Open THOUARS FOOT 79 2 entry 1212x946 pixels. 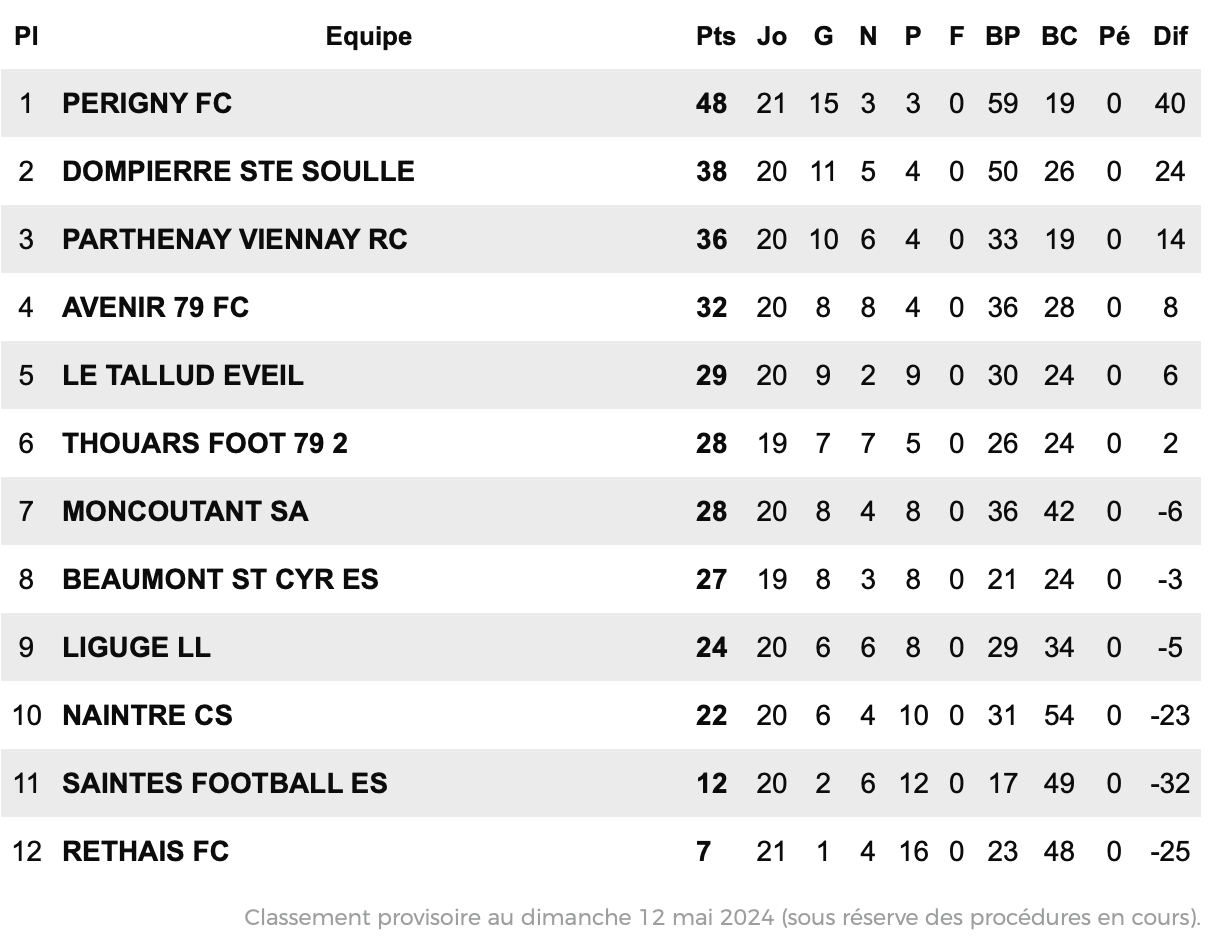(x=205, y=443)
